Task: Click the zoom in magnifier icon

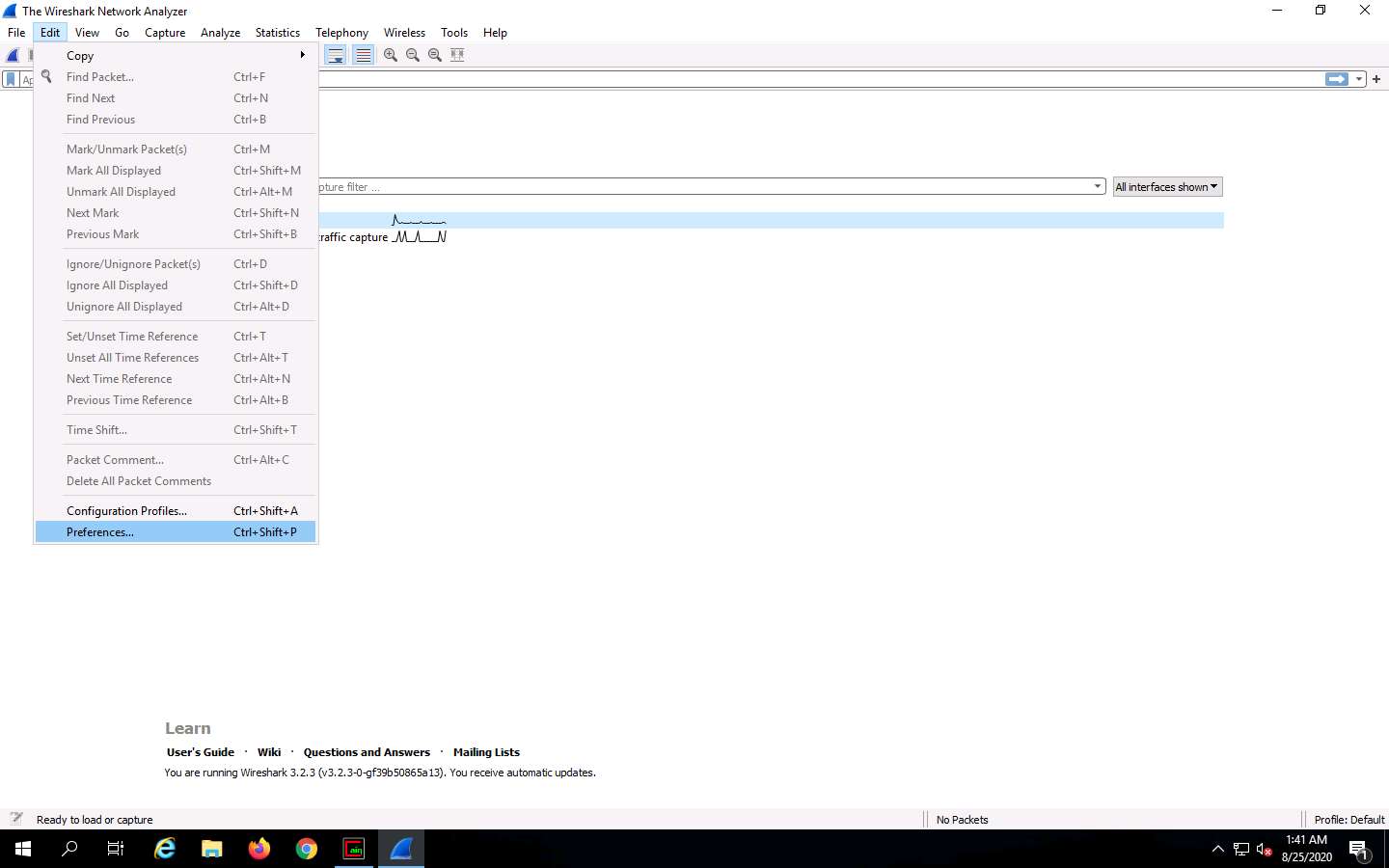Action: pos(391,55)
